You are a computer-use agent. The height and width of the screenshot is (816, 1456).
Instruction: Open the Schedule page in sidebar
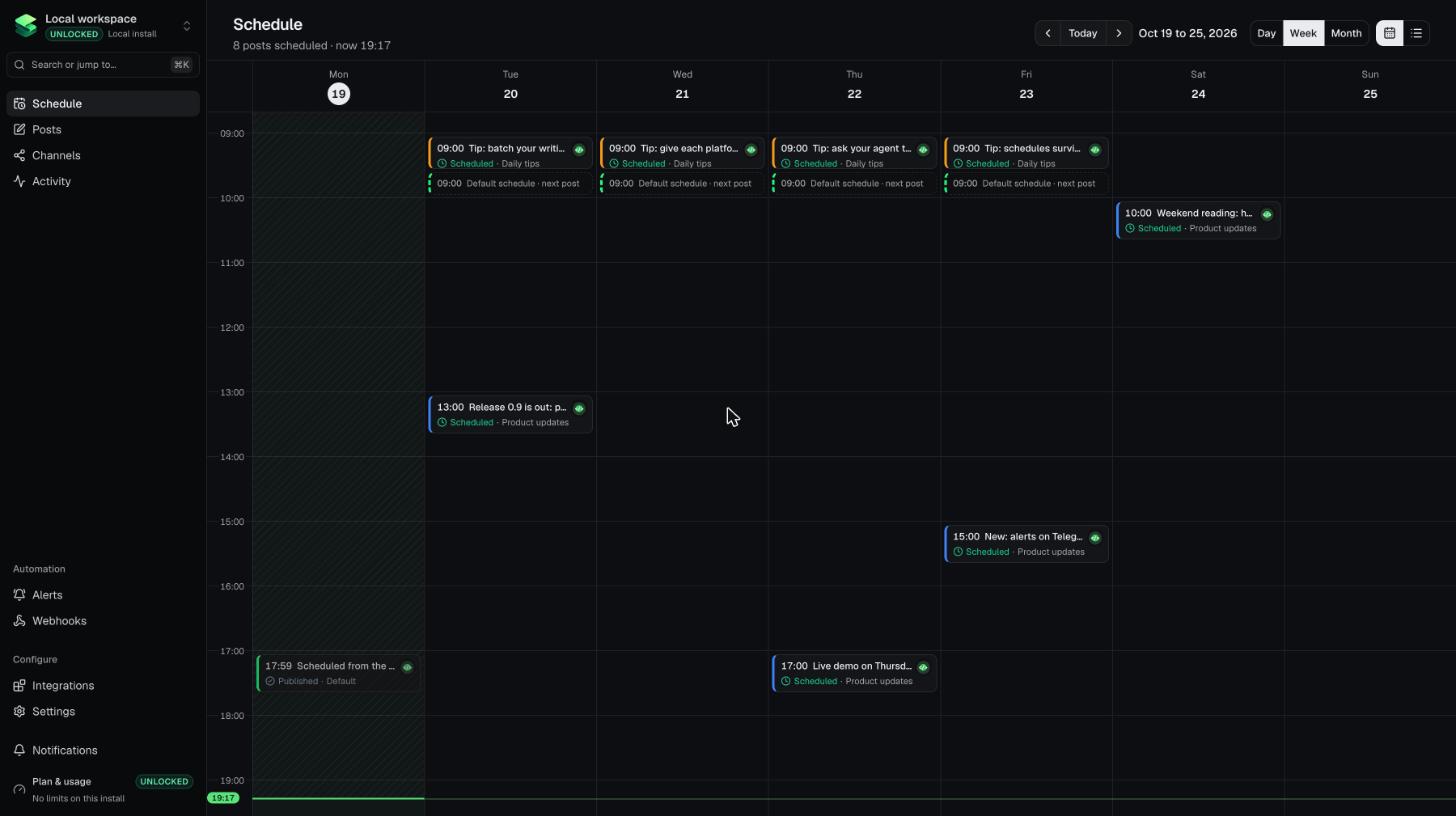point(103,104)
